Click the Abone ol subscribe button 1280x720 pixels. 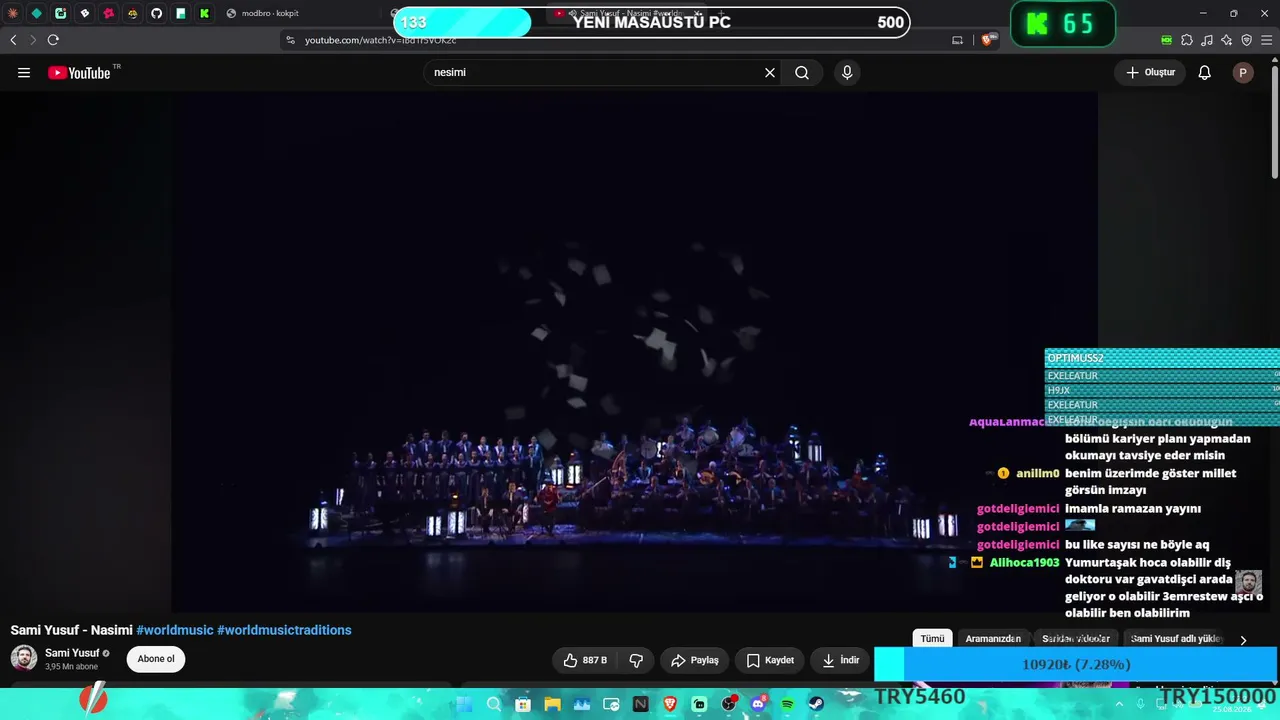[x=156, y=659]
